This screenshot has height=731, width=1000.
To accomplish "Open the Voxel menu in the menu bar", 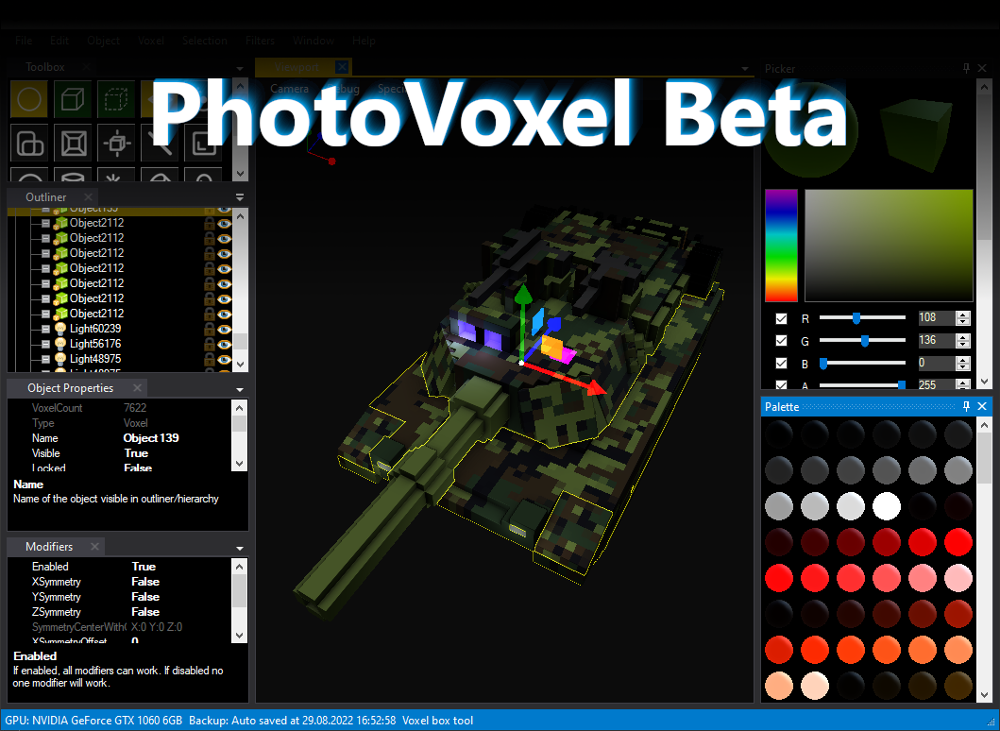I will click(151, 40).
